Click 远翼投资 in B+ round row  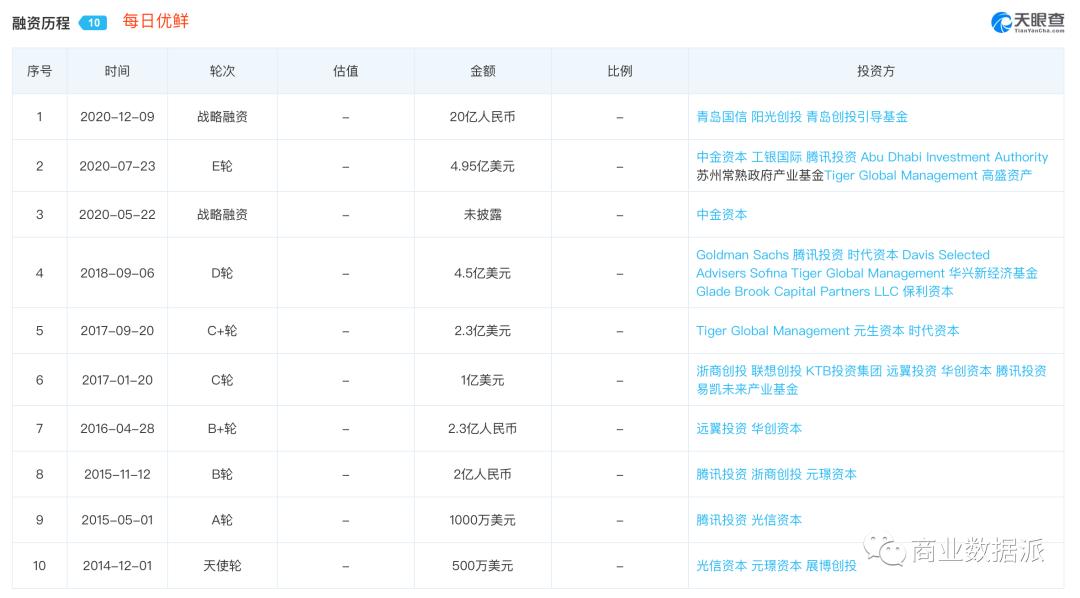click(x=721, y=429)
